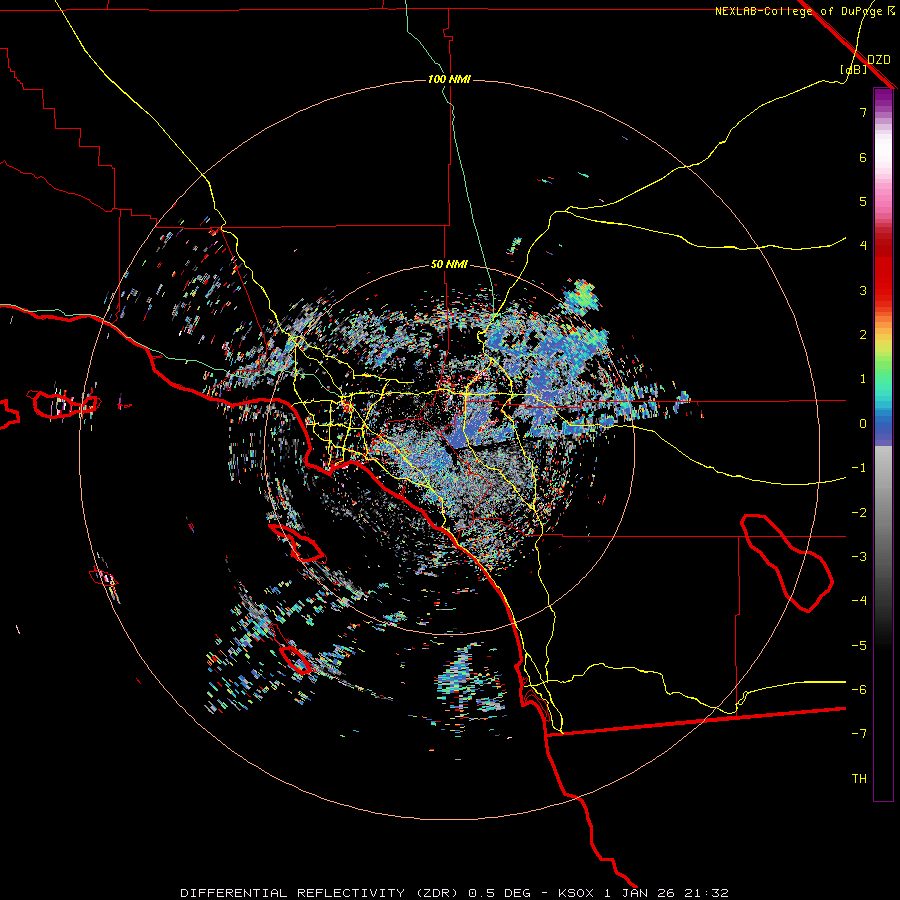Click the '-6' tick on the color scale
The height and width of the screenshot is (900, 900).
pyautogui.click(x=859, y=690)
